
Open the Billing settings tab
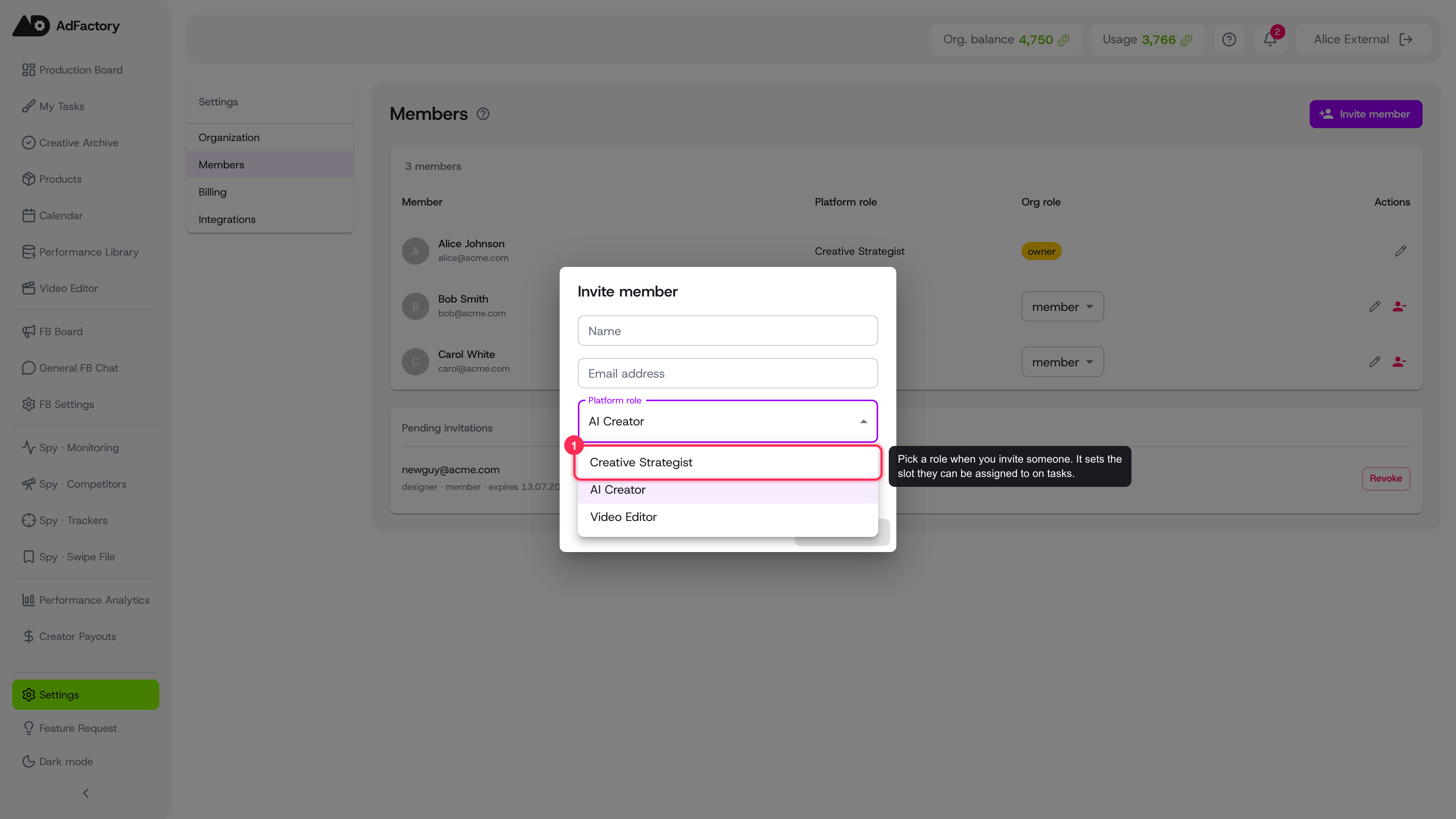pos(270,192)
